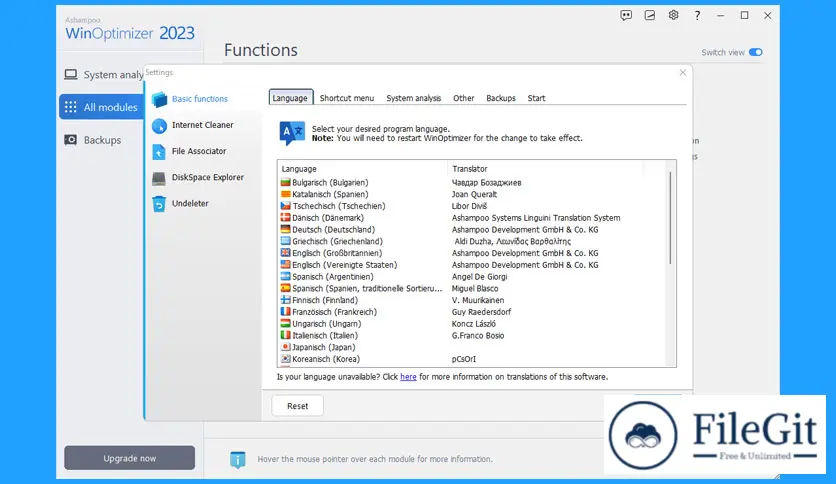Click the edit note icon in title bar

pyautogui.click(x=649, y=15)
